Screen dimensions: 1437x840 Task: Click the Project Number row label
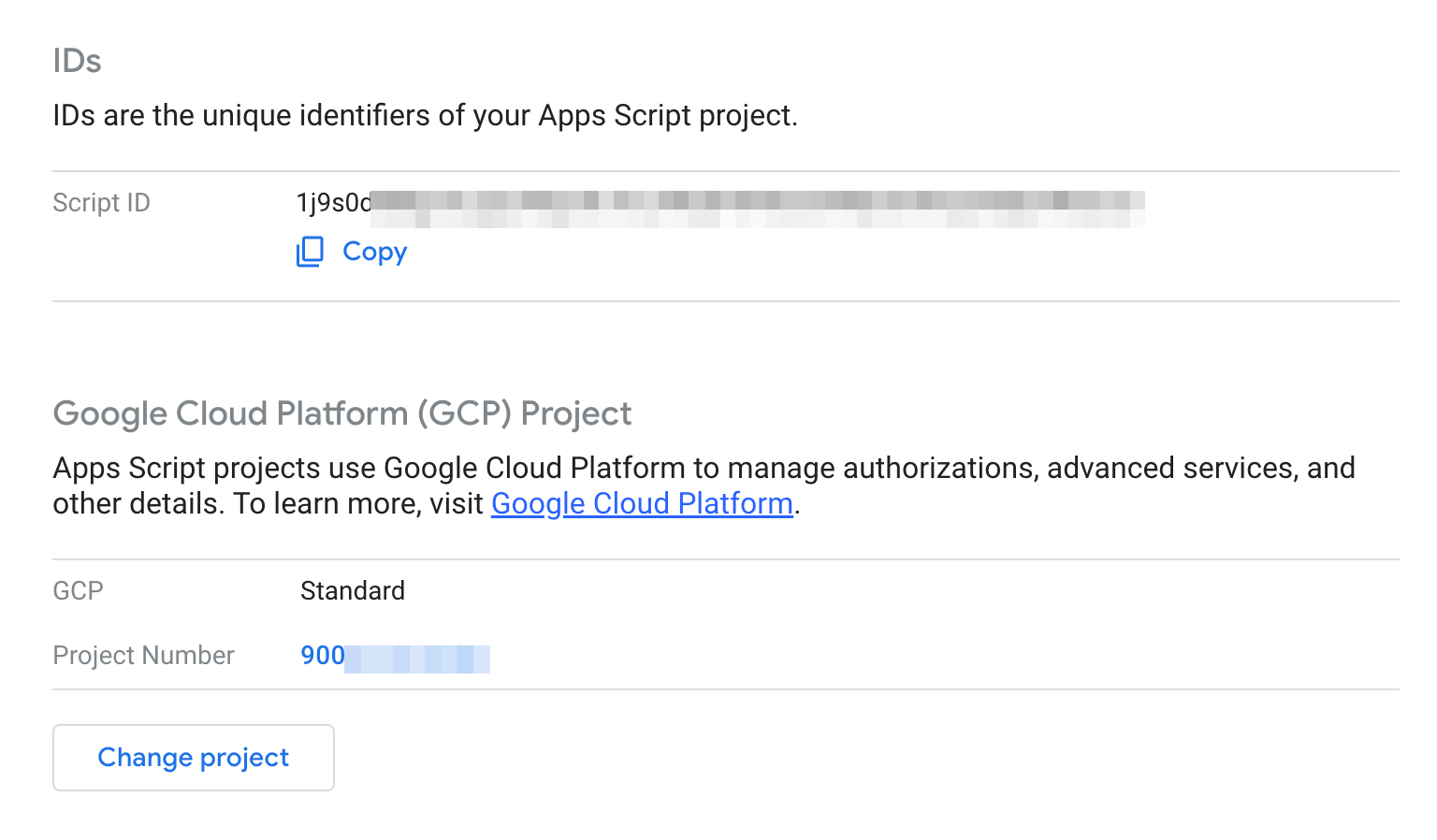click(x=143, y=656)
